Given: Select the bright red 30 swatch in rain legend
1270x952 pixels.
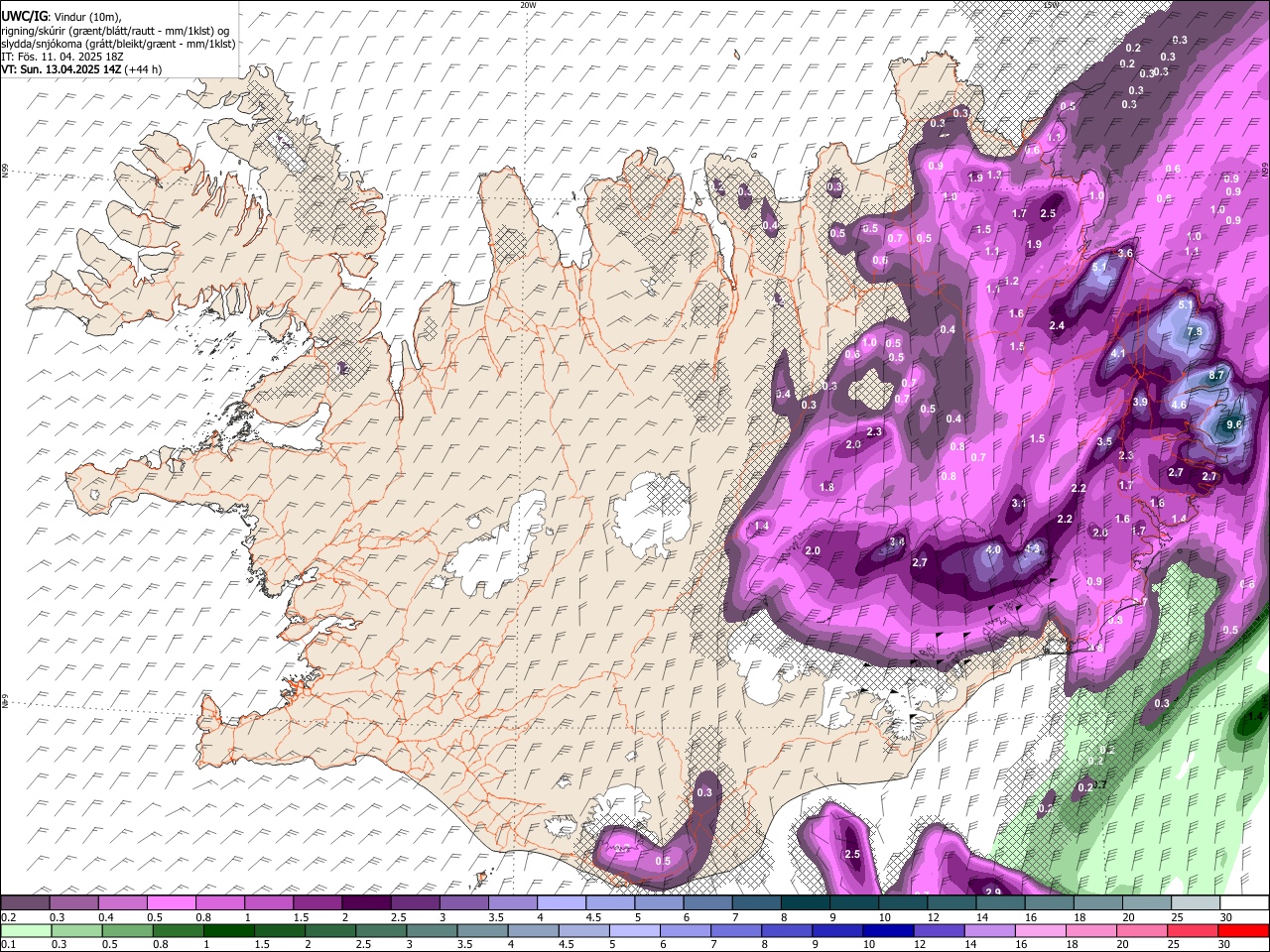Looking at the screenshot, I should (x=1244, y=930).
